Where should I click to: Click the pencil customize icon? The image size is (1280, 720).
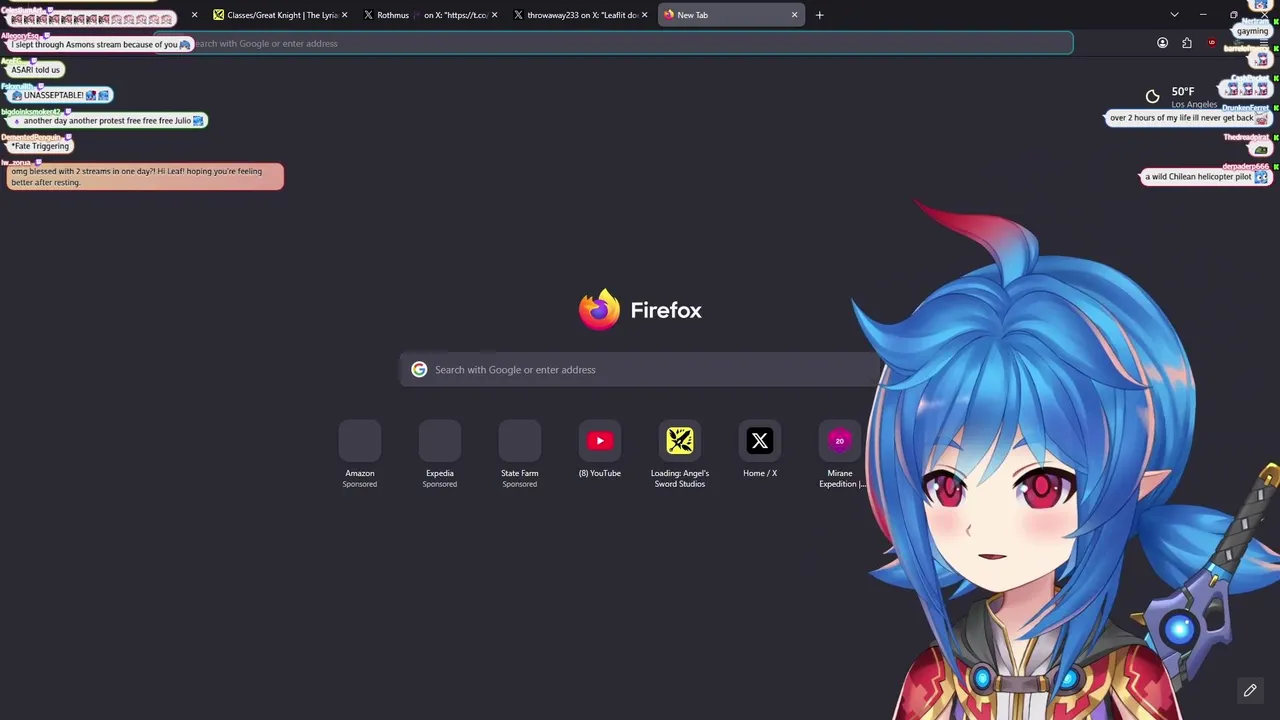pyautogui.click(x=1250, y=690)
